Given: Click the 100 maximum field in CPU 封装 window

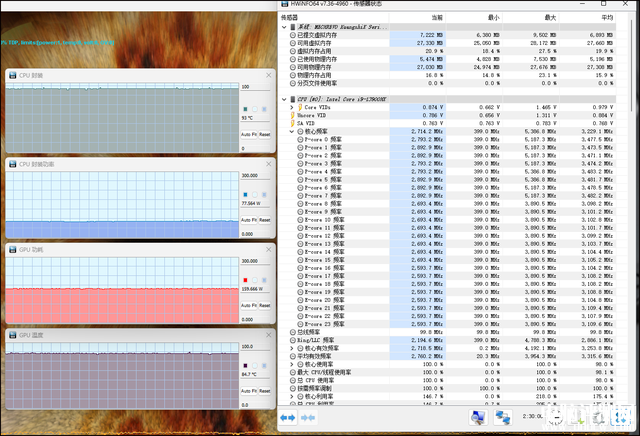Looking at the screenshot, I should click(x=255, y=87).
